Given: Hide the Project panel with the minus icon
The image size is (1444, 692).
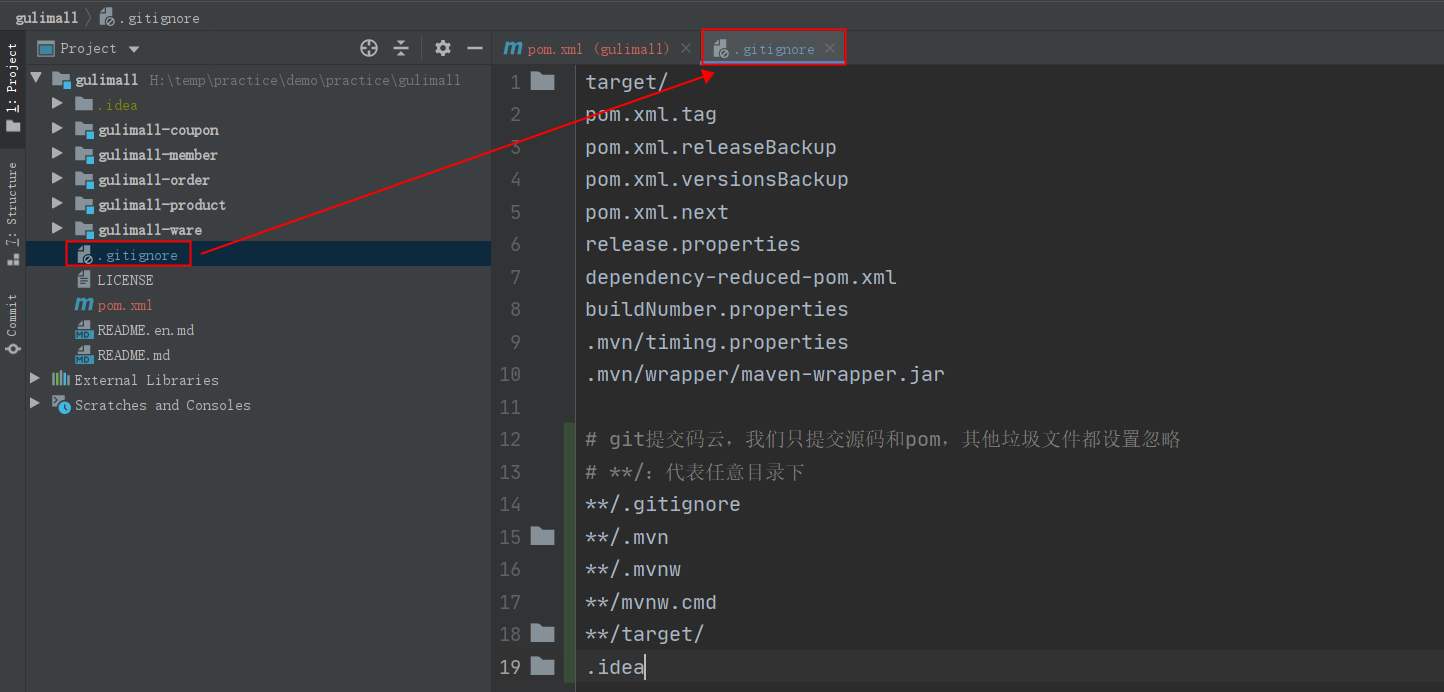Looking at the screenshot, I should click(475, 47).
